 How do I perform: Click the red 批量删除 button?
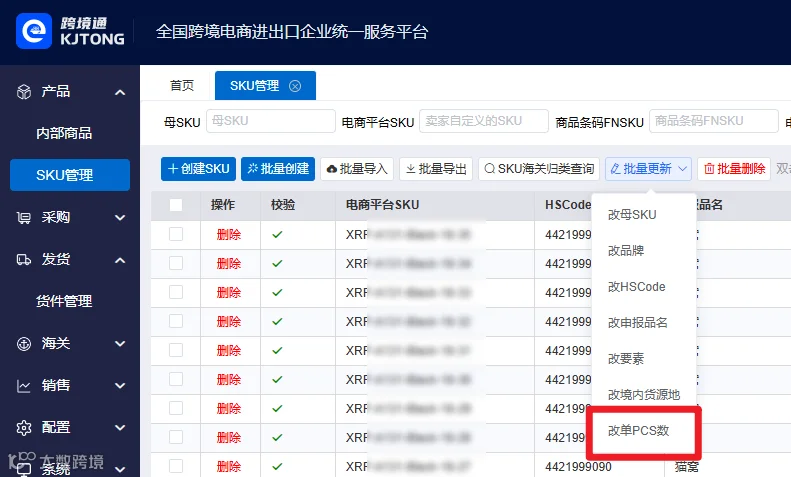pos(734,169)
